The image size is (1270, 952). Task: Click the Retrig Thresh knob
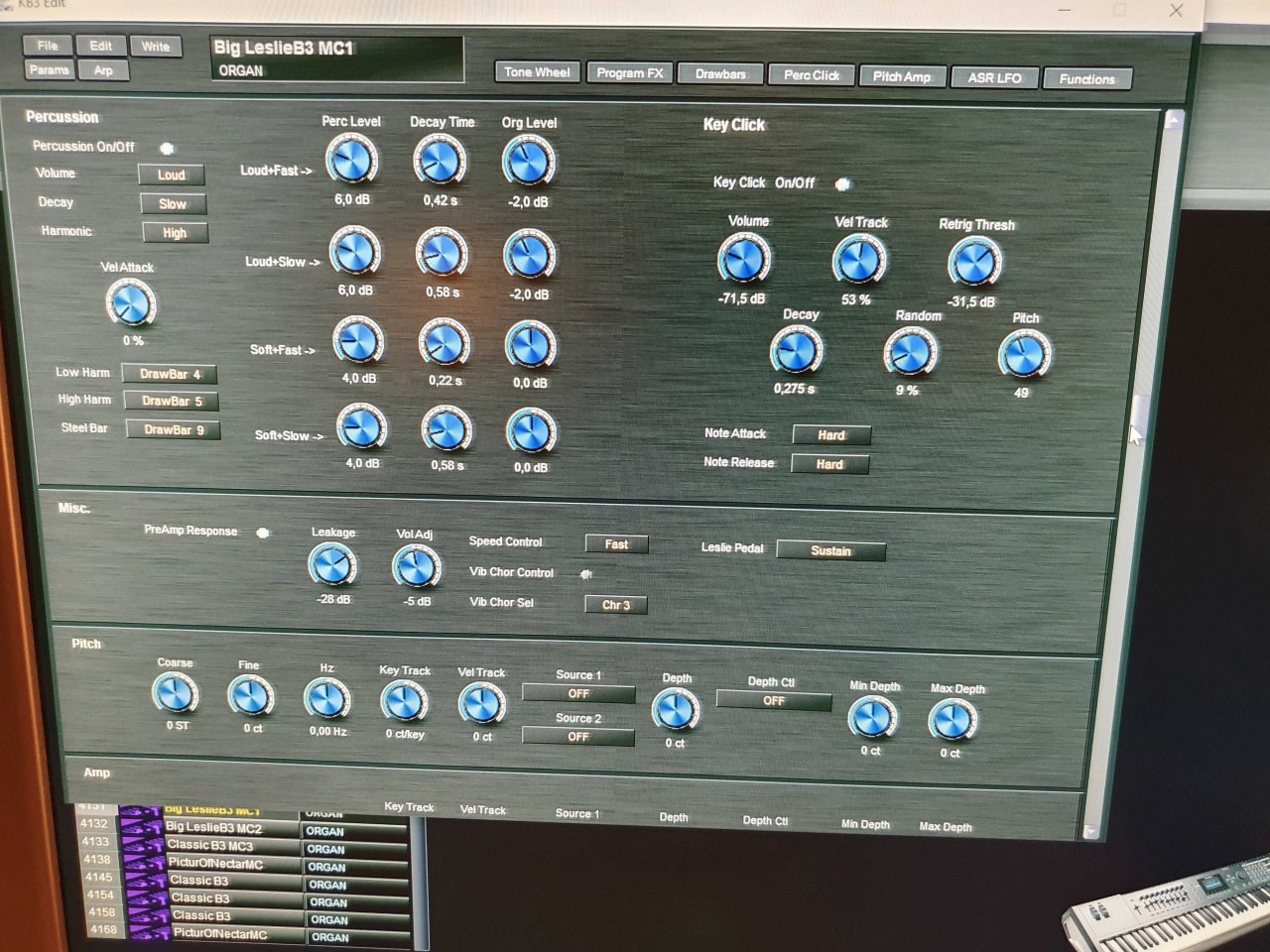point(974,263)
